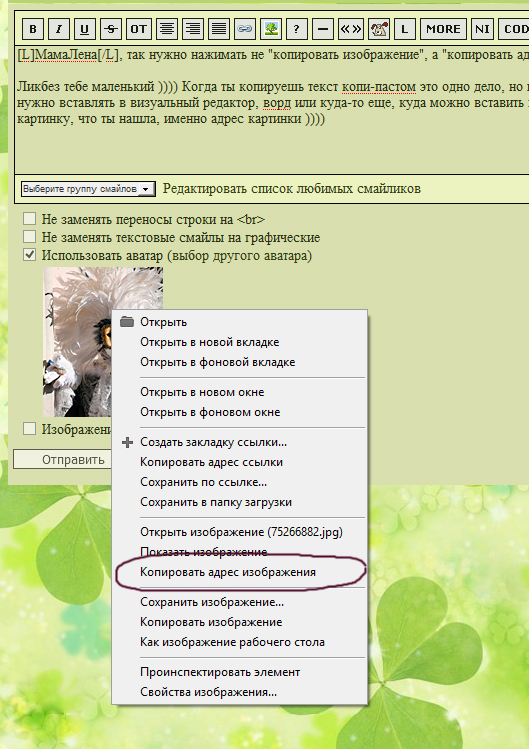Select 'Открыть' in the context menu

tap(240, 322)
